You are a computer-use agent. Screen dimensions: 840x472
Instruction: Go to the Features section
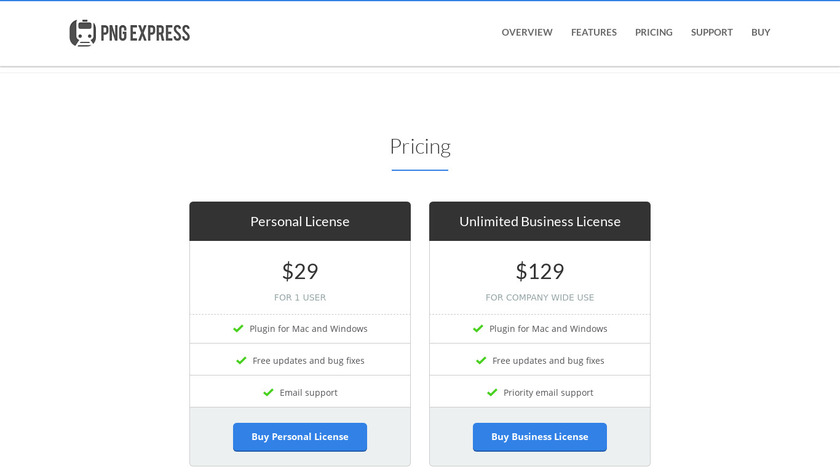tap(594, 33)
